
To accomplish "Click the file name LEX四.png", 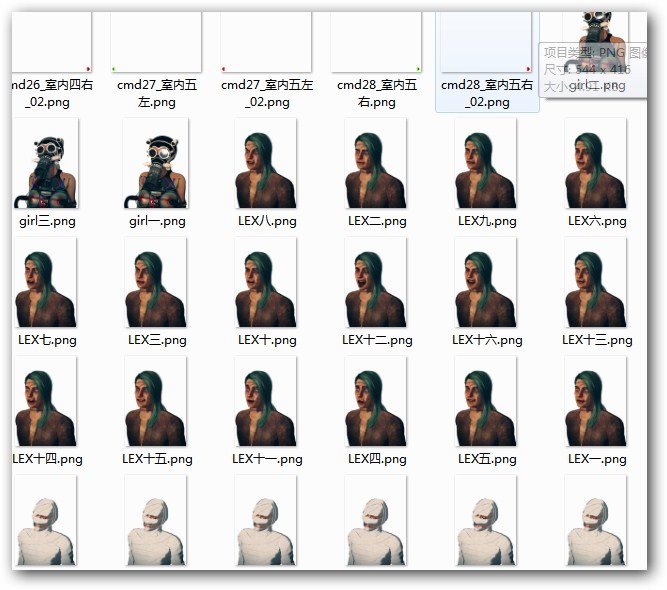I will coord(377,459).
